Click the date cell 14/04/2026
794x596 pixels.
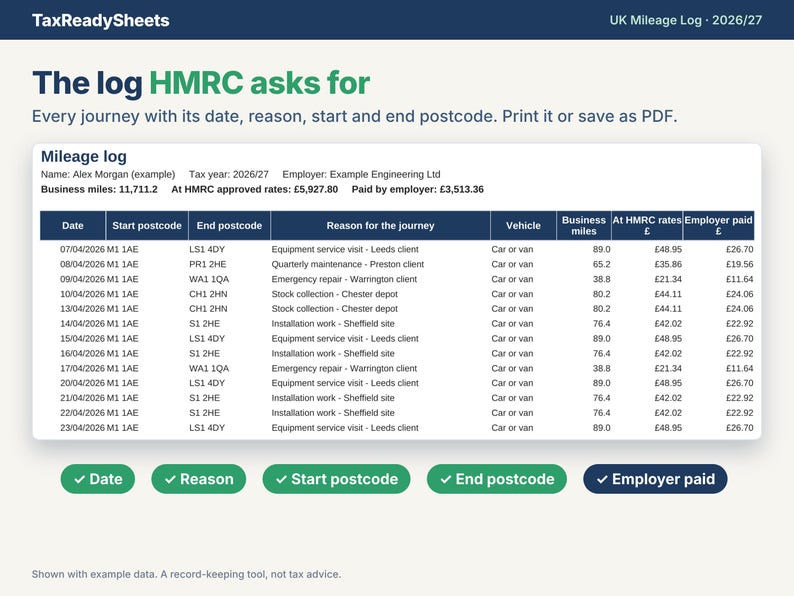coord(83,324)
